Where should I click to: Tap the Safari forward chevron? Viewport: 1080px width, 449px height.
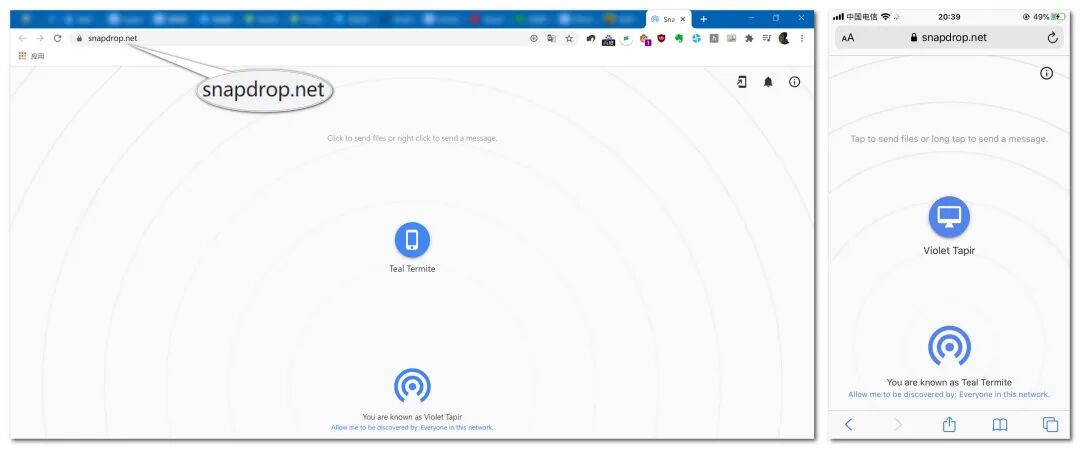tap(898, 425)
